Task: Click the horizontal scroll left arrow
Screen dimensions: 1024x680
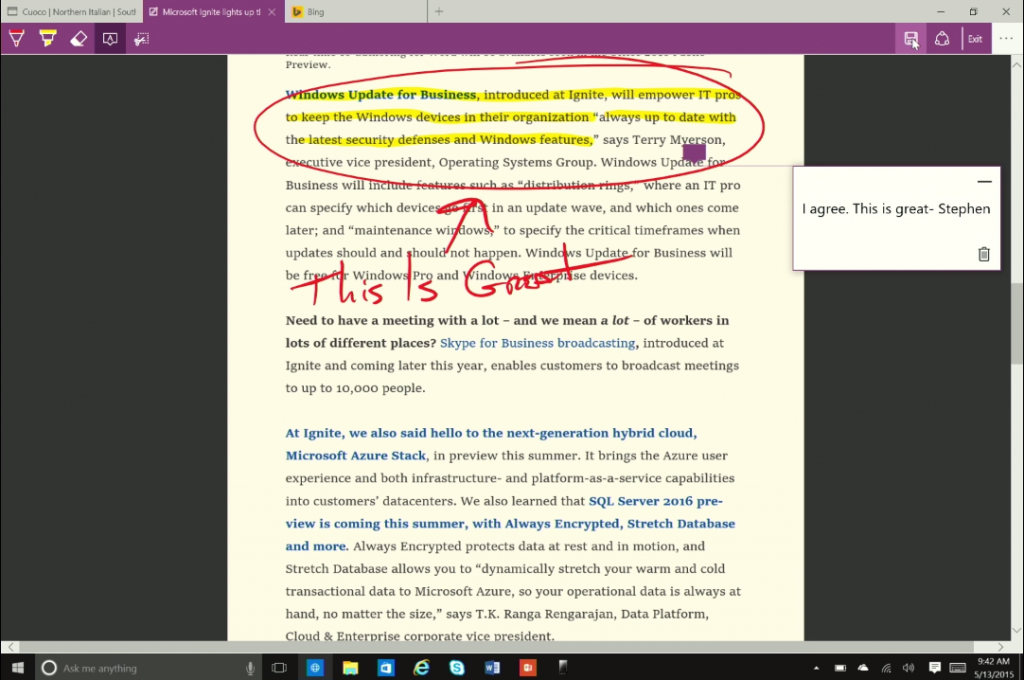Action: point(10,647)
